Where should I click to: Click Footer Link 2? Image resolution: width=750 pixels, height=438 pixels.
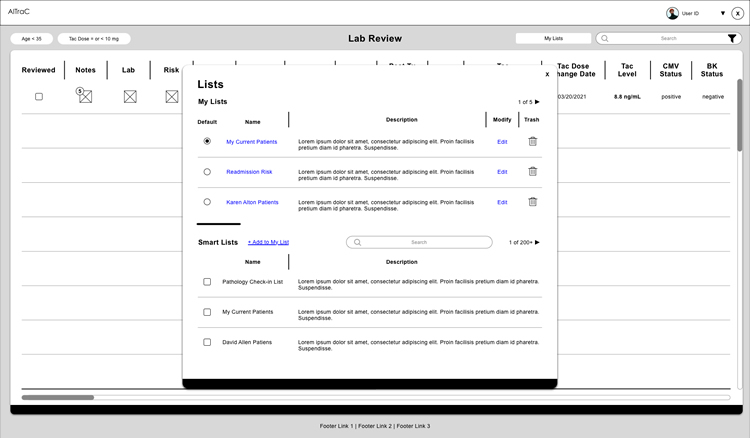coord(375,426)
